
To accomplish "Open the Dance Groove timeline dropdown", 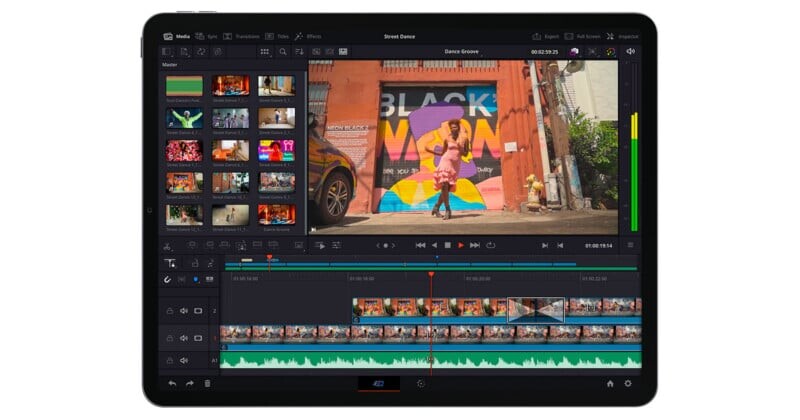I will click(x=462, y=51).
